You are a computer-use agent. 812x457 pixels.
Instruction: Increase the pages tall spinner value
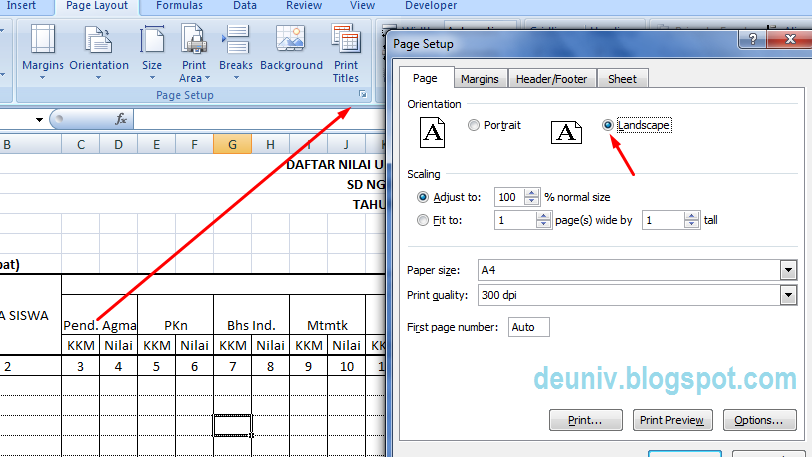tap(691, 216)
